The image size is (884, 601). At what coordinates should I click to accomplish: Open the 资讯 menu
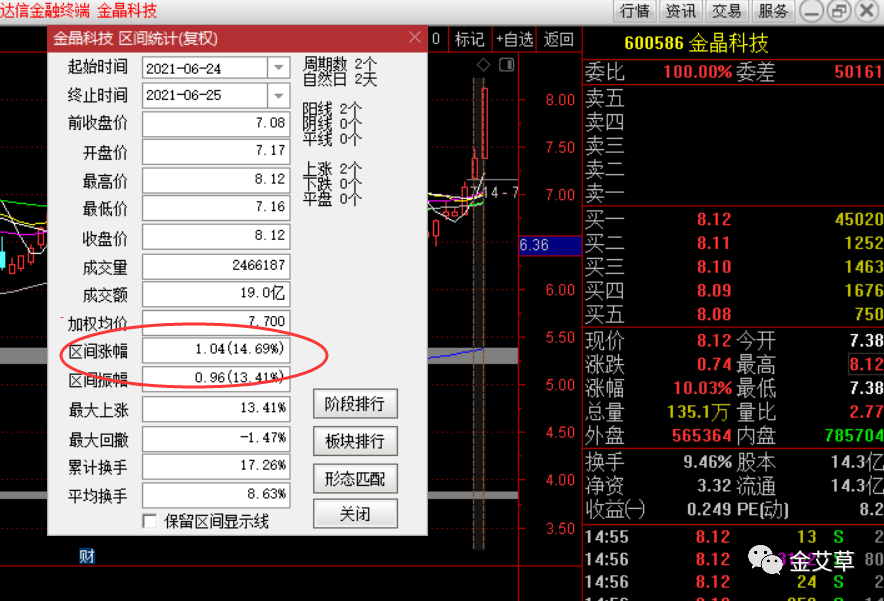pos(680,11)
